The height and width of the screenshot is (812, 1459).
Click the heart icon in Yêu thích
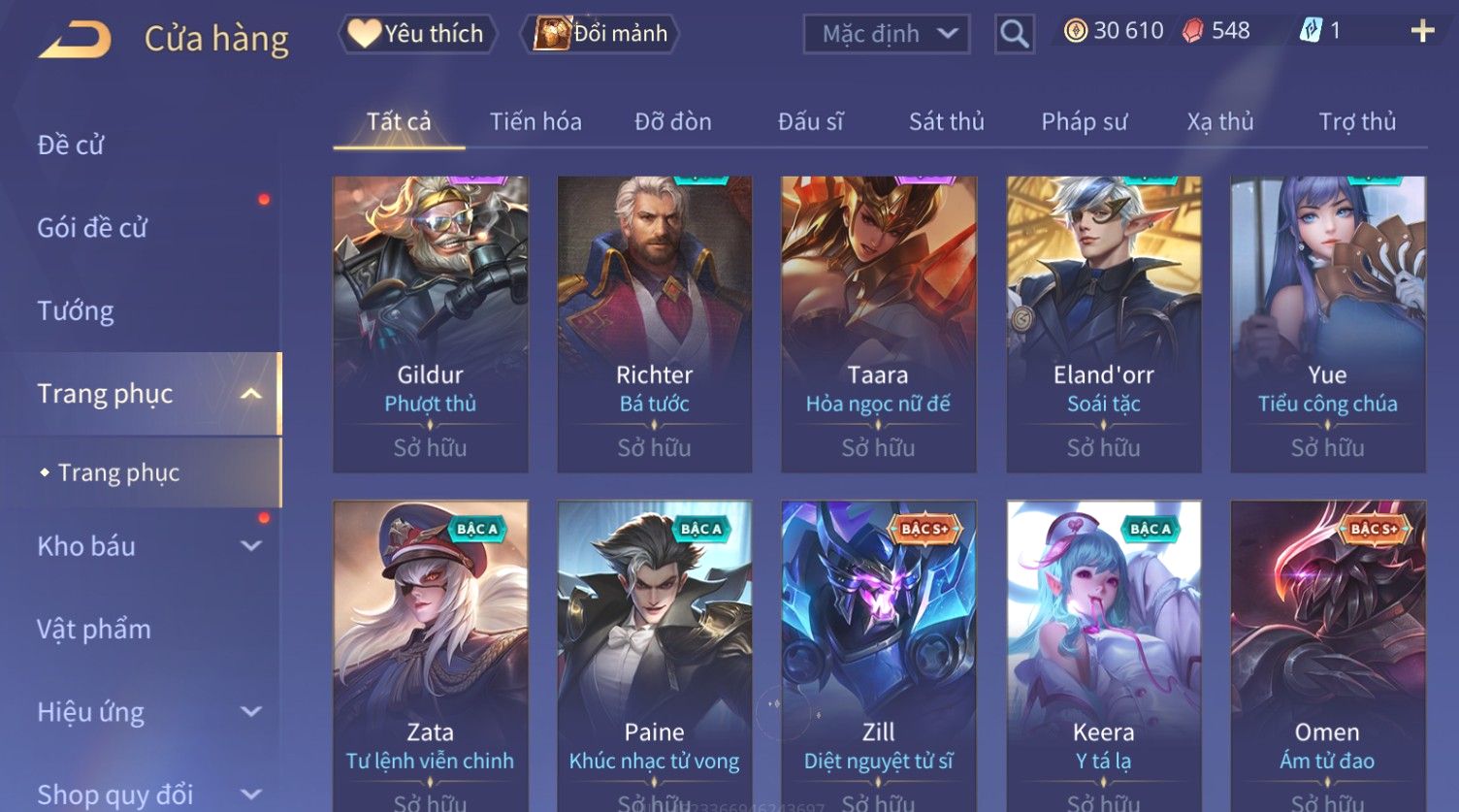pos(365,34)
